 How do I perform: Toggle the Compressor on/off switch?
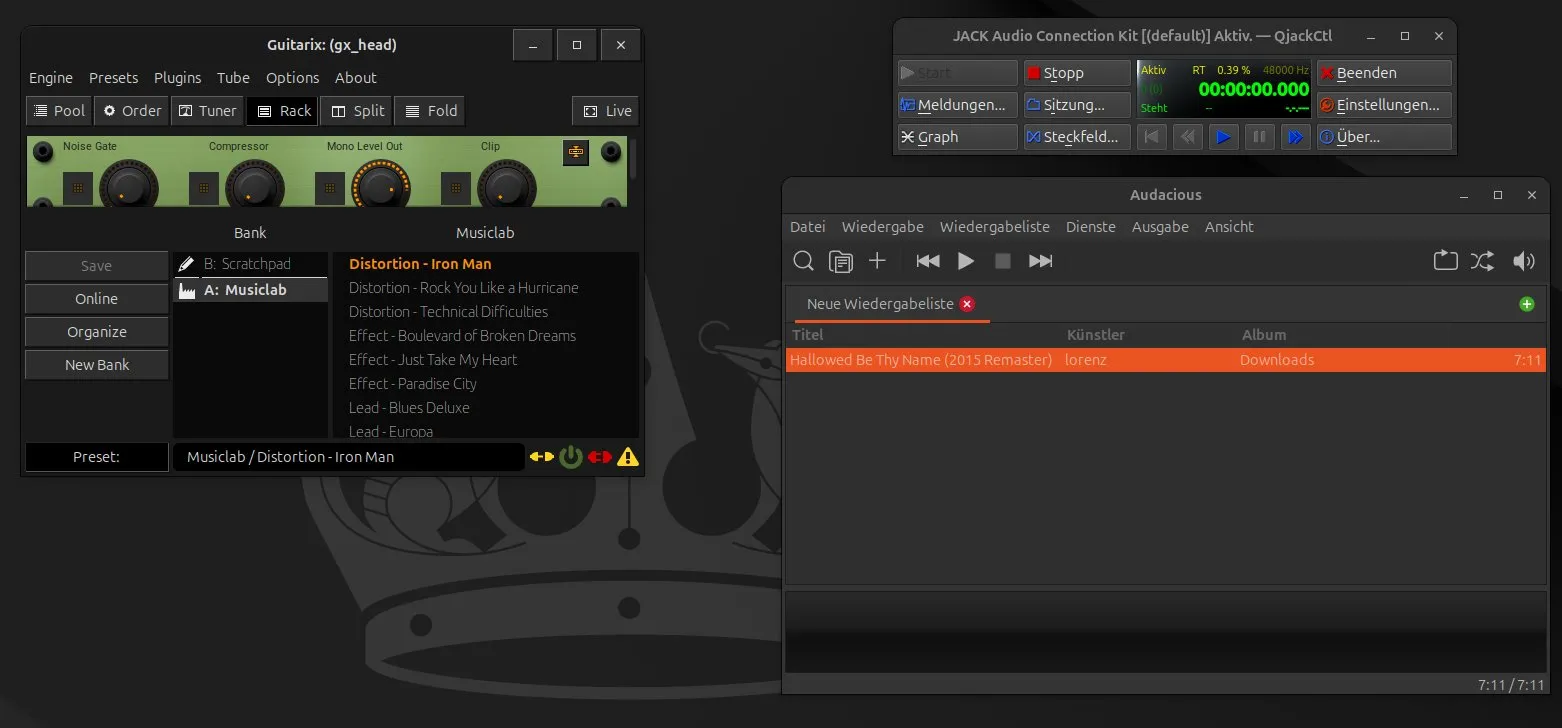pyautogui.click(x=204, y=187)
